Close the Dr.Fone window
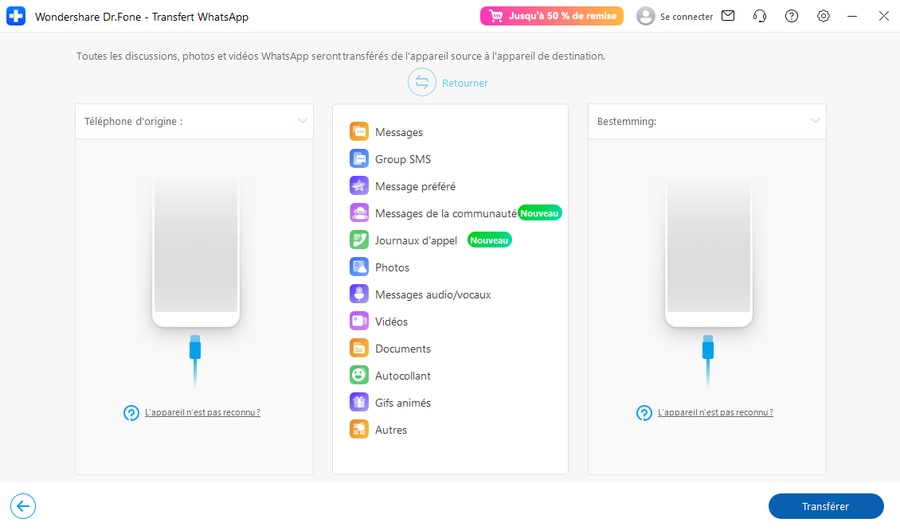This screenshot has width=900, height=530. click(884, 16)
